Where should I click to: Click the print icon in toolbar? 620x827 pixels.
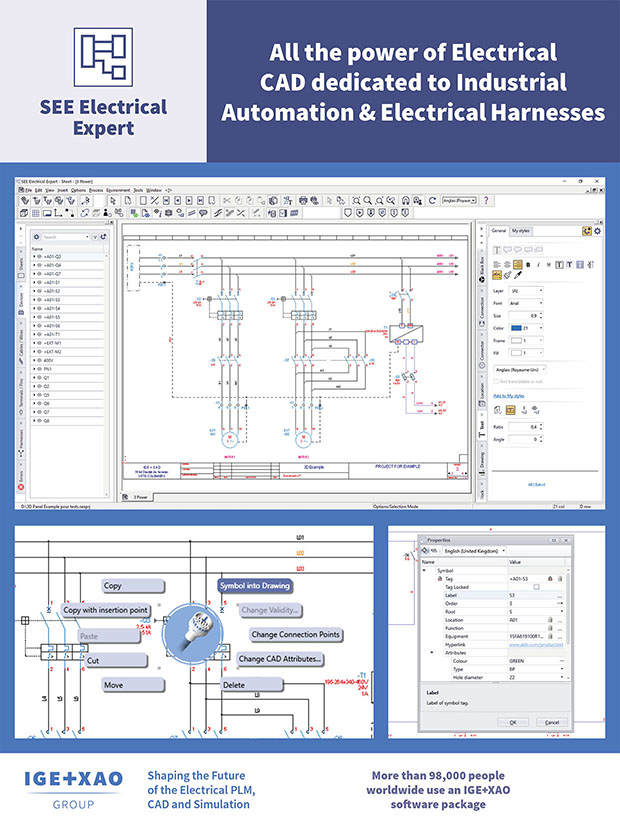[x=303, y=201]
